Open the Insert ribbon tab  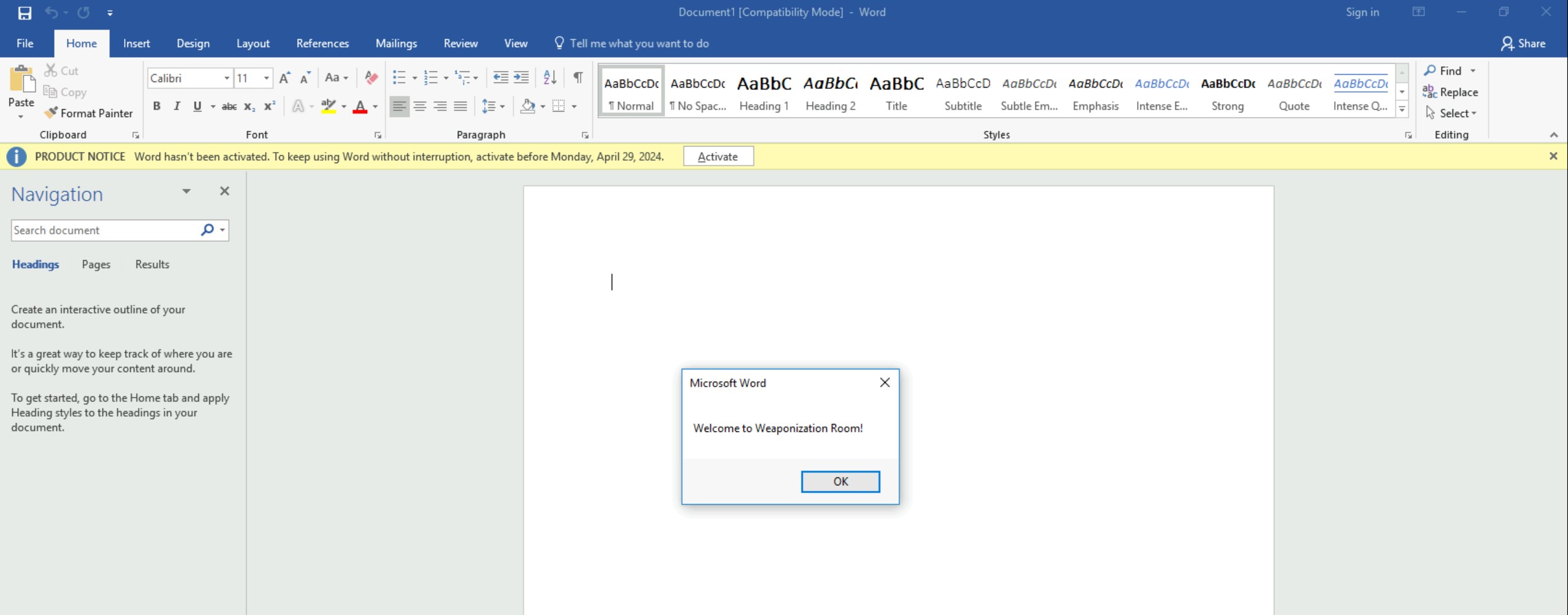136,44
